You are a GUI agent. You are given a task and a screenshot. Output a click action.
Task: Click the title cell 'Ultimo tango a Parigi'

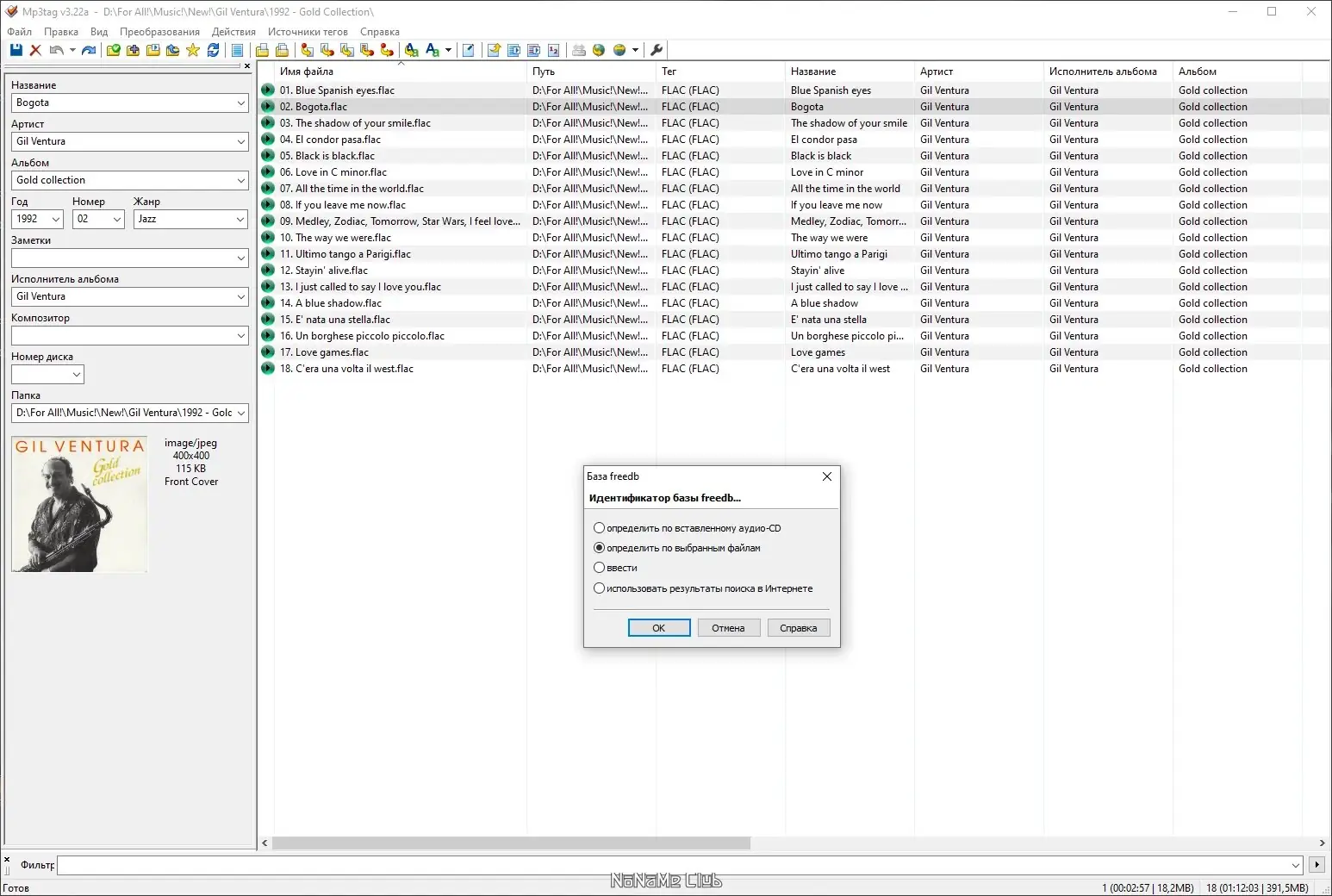point(839,254)
